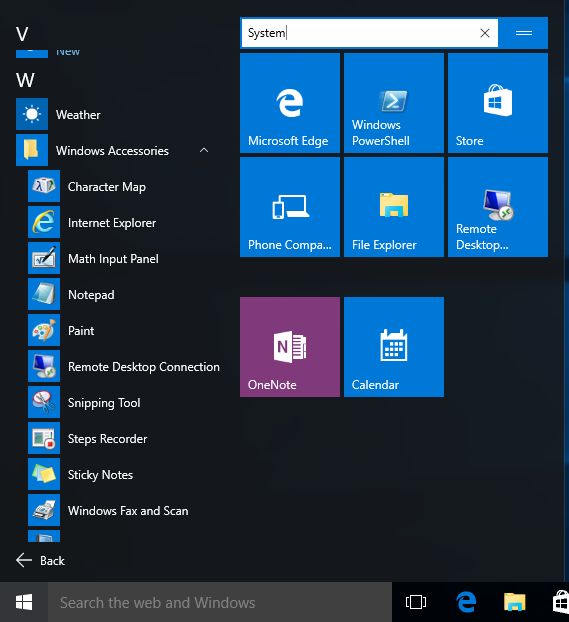Image resolution: width=569 pixels, height=622 pixels.
Task: Open the Windows PowerShell tile
Action: point(394,103)
